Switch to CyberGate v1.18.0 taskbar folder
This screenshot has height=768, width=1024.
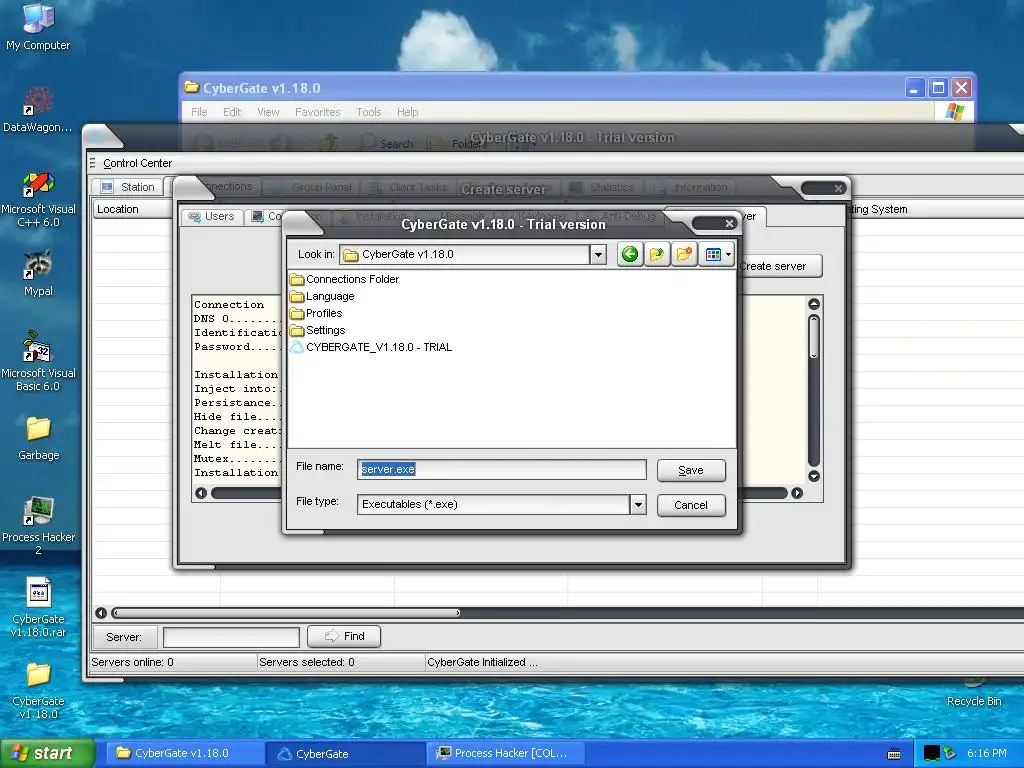(x=184, y=753)
